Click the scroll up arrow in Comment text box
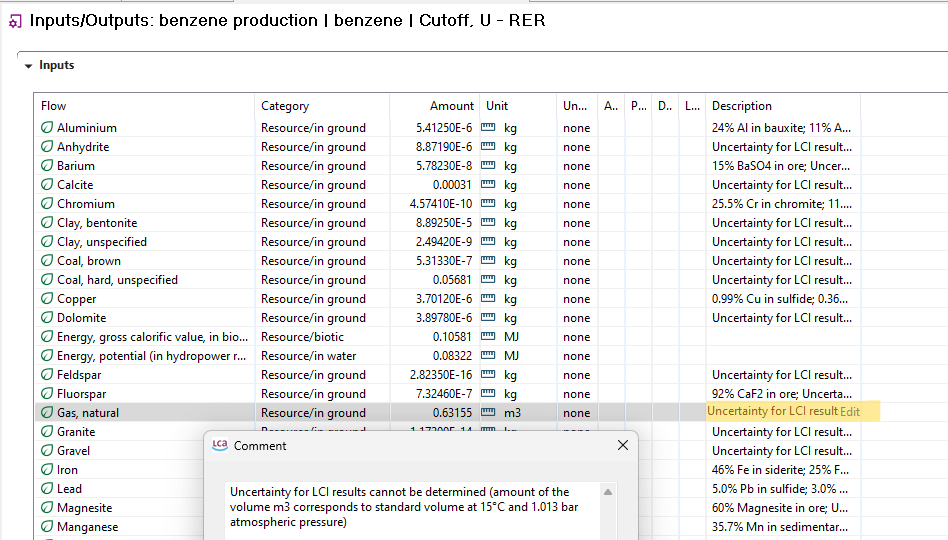The image size is (948, 540). [x=608, y=492]
